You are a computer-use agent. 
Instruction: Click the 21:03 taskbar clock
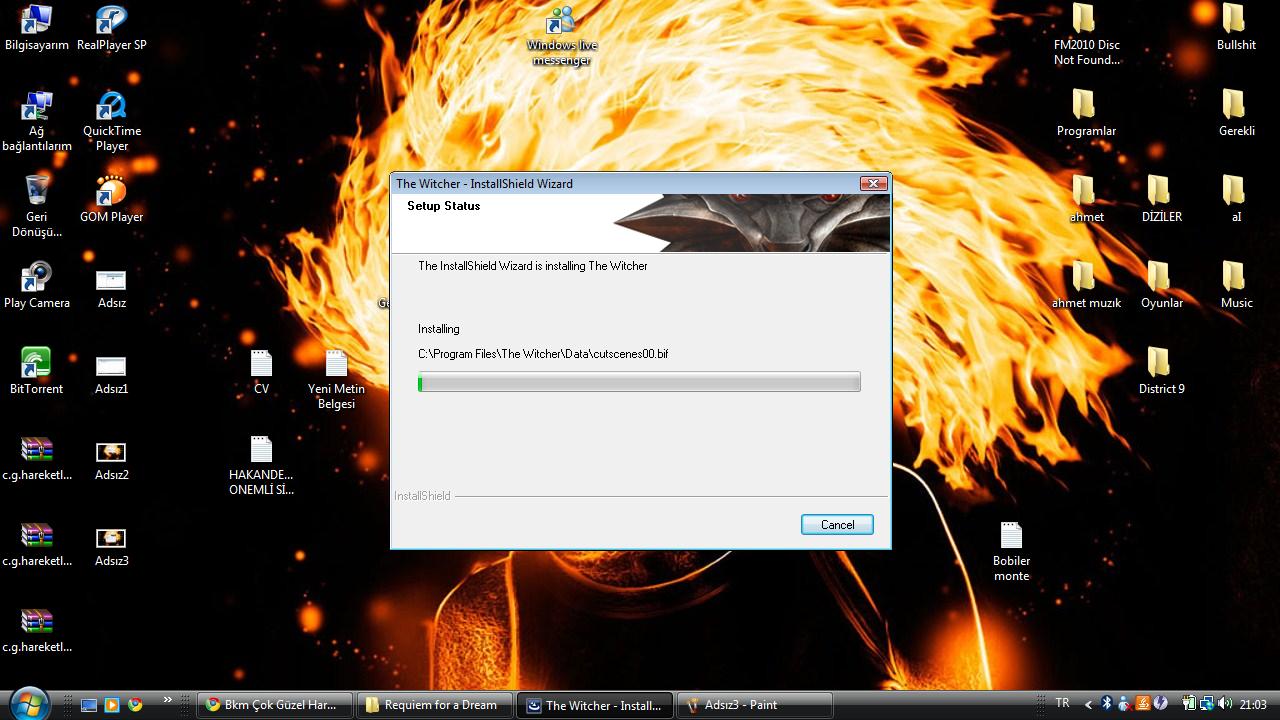click(1253, 705)
